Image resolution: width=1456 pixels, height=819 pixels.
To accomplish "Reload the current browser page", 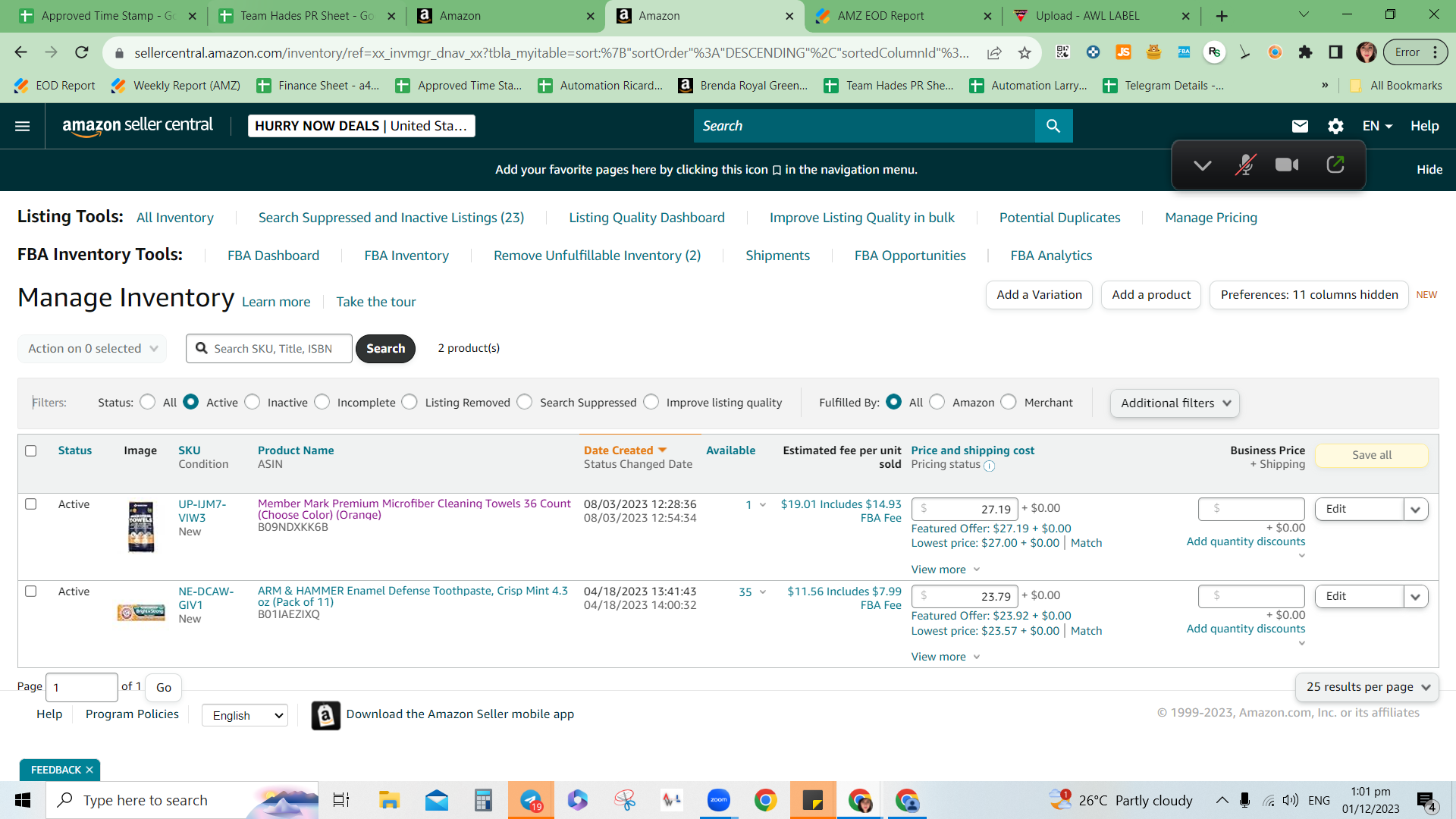I will point(82,52).
